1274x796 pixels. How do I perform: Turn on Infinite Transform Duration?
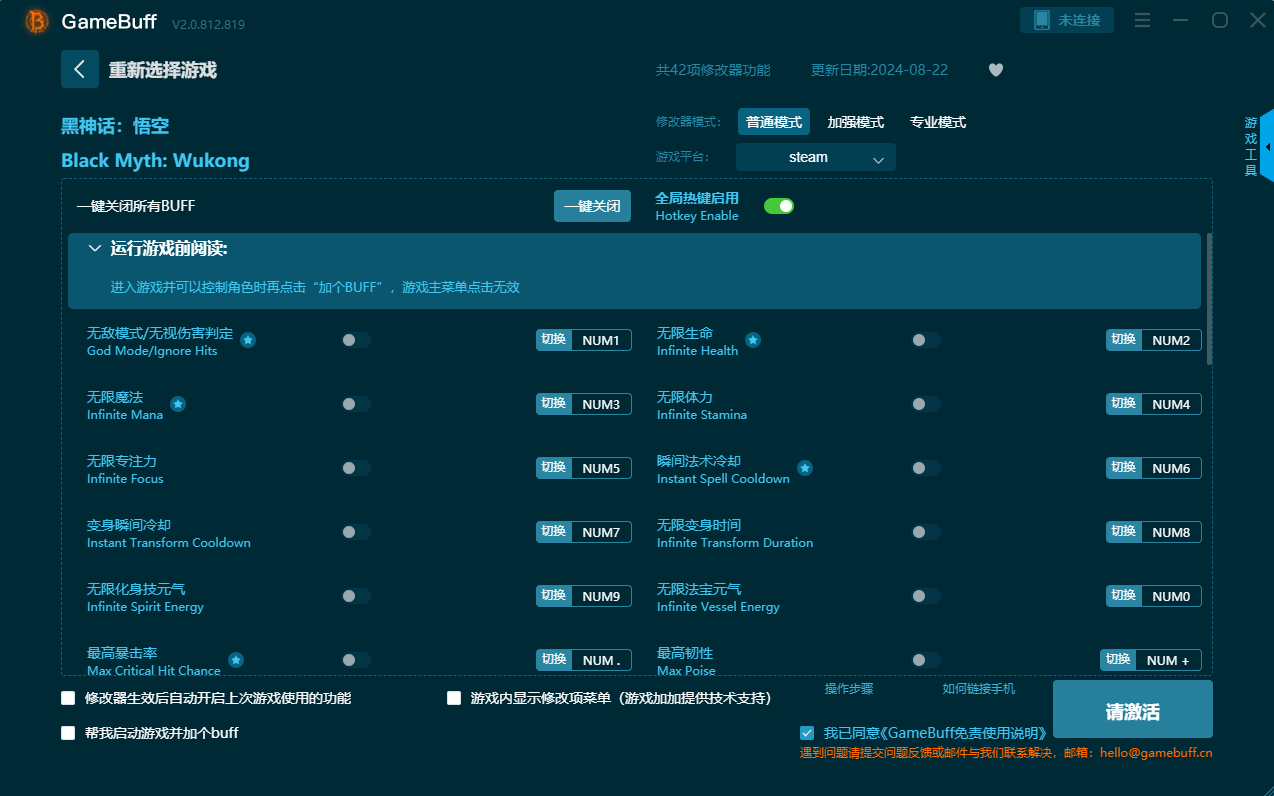tap(926, 532)
